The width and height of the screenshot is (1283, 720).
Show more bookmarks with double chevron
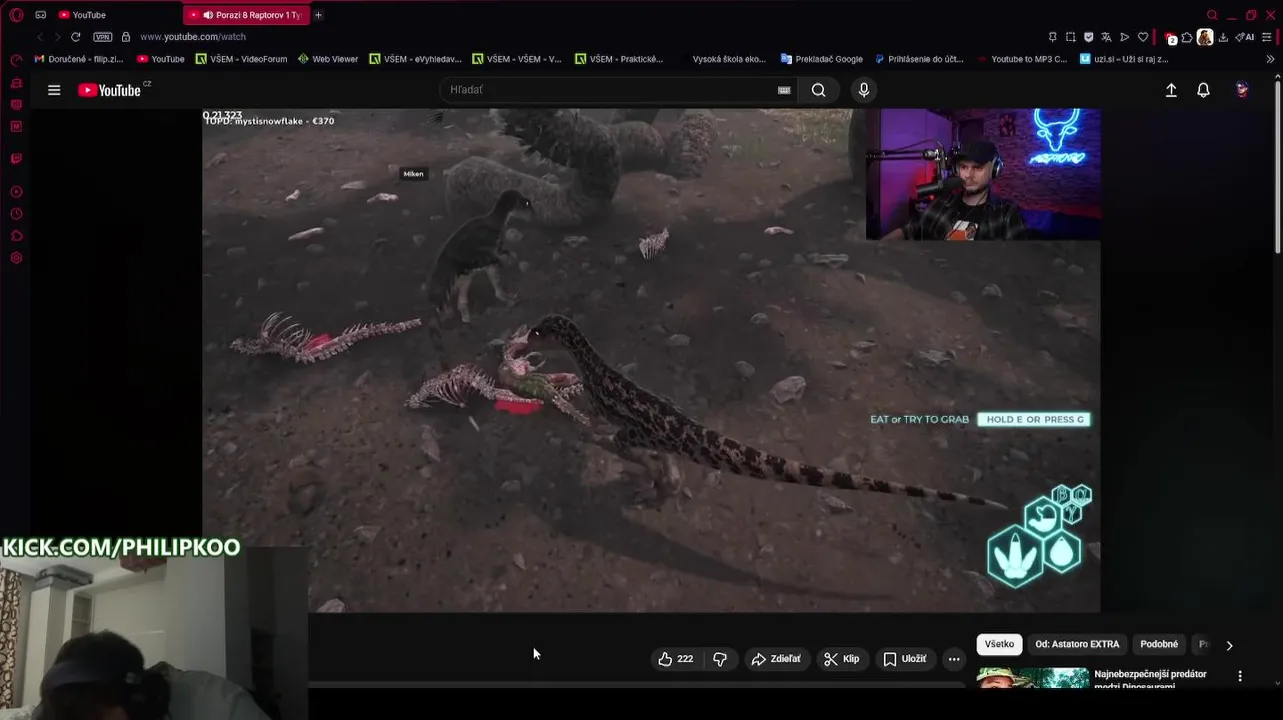[1270, 59]
